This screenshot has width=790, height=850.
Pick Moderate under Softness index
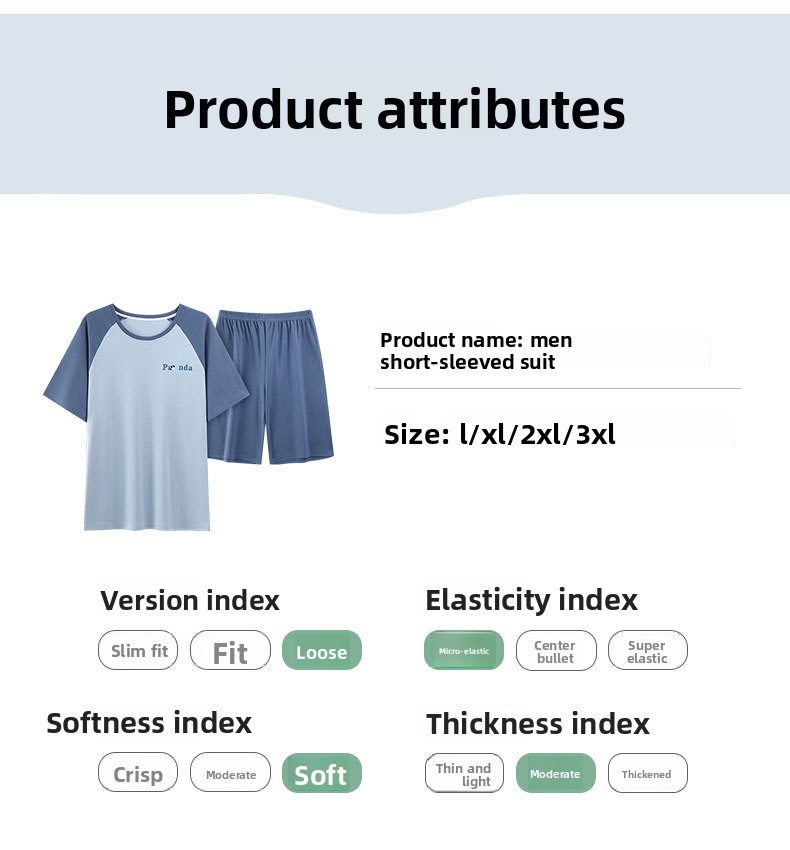pyautogui.click(x=230, y=772)
